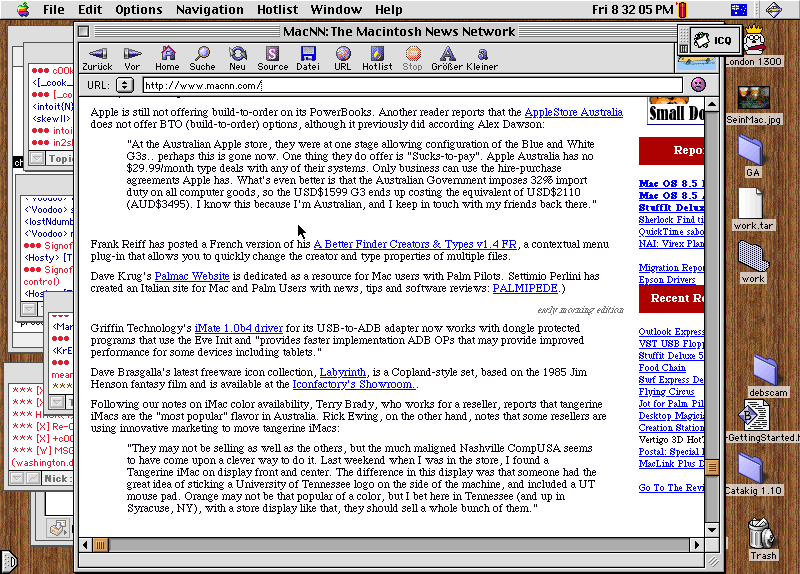Click the vertical scroll down arrow
This screenshot has height=574, width=800.
tap(712, 530)
